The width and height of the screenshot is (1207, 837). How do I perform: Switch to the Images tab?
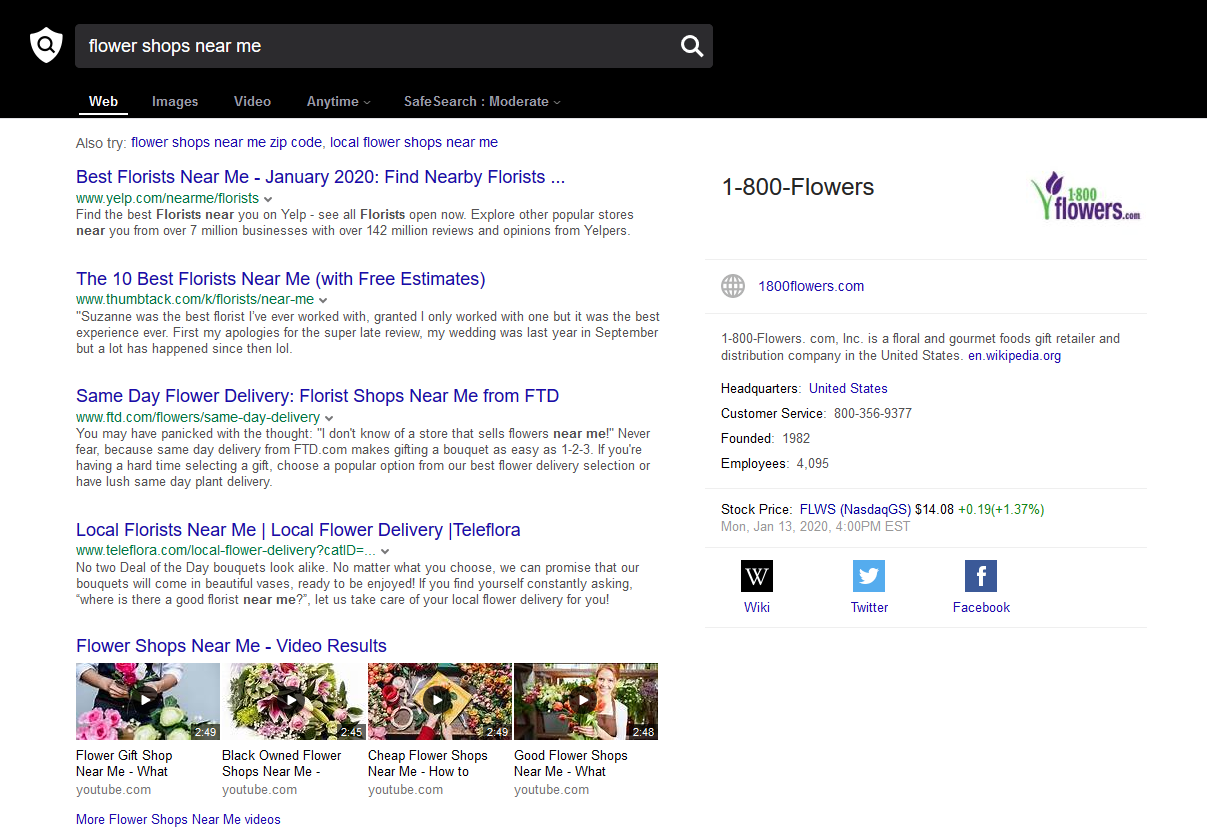tap(175, 101)
